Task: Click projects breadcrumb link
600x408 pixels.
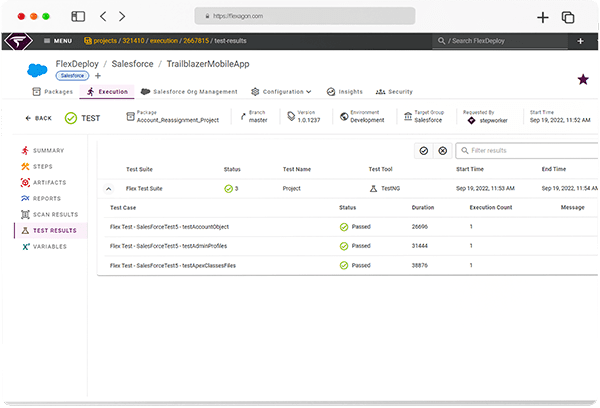Action: pos(105,41)
